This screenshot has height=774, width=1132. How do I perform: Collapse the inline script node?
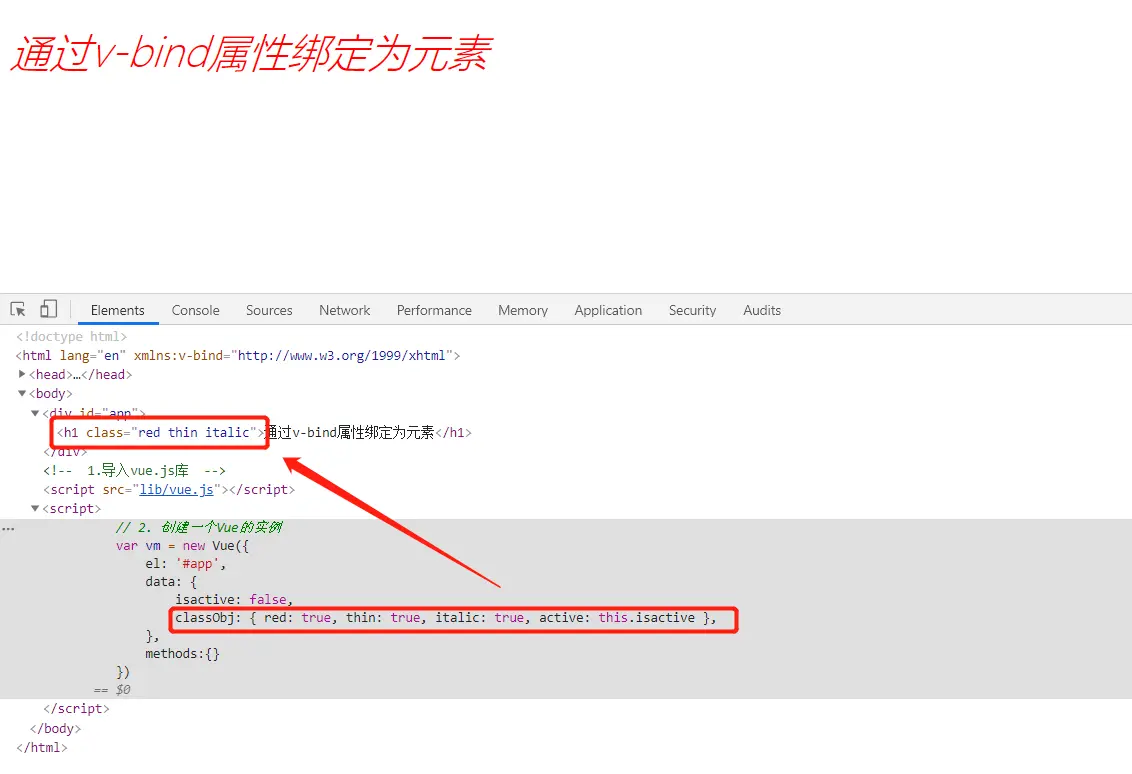pos(35,508)
